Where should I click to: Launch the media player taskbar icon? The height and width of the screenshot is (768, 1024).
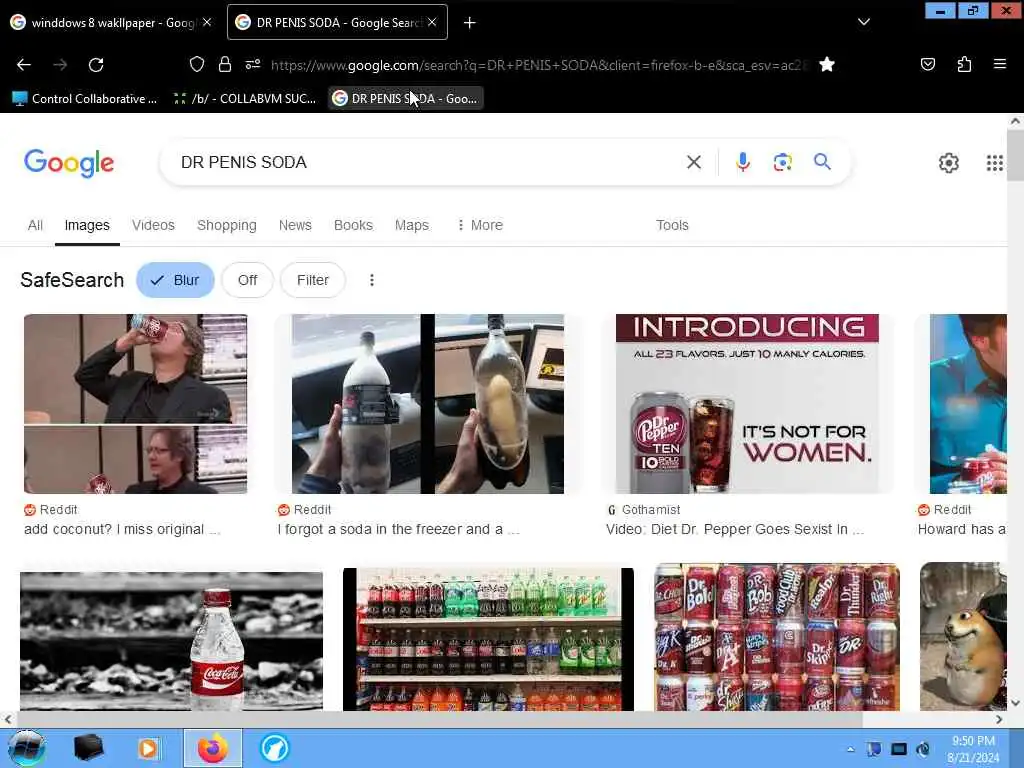click(149, 748)
